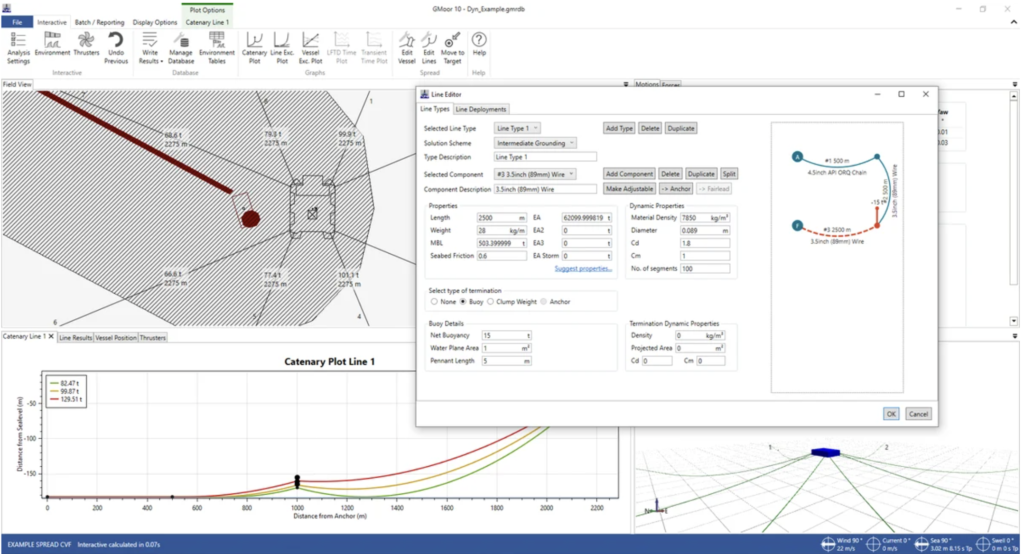Click the Move to Target icon
The width and height of the screenshot is (1024, 554).
(452, 45)
